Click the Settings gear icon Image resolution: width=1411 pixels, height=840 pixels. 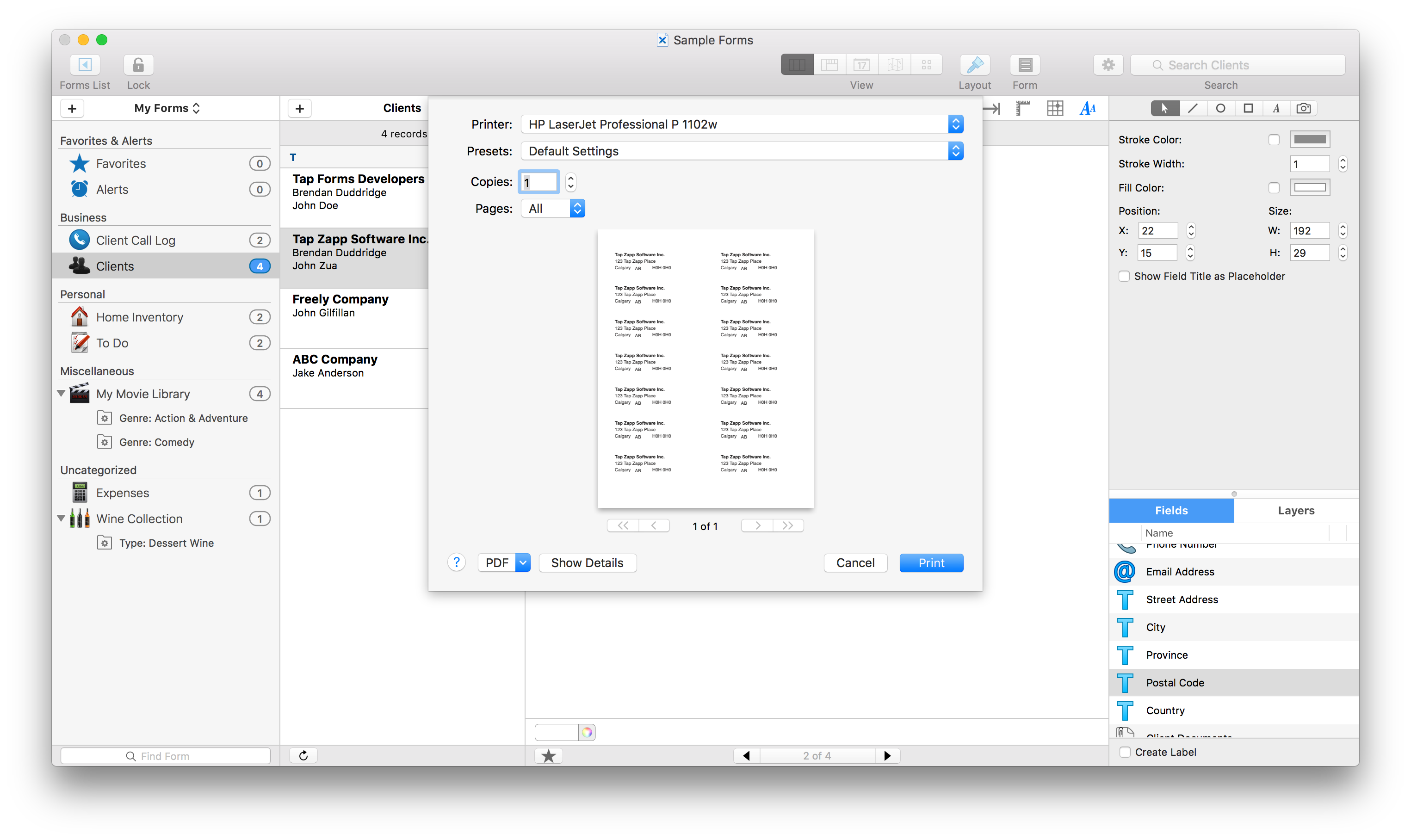pyautogui.click(x=1108, y=63)
